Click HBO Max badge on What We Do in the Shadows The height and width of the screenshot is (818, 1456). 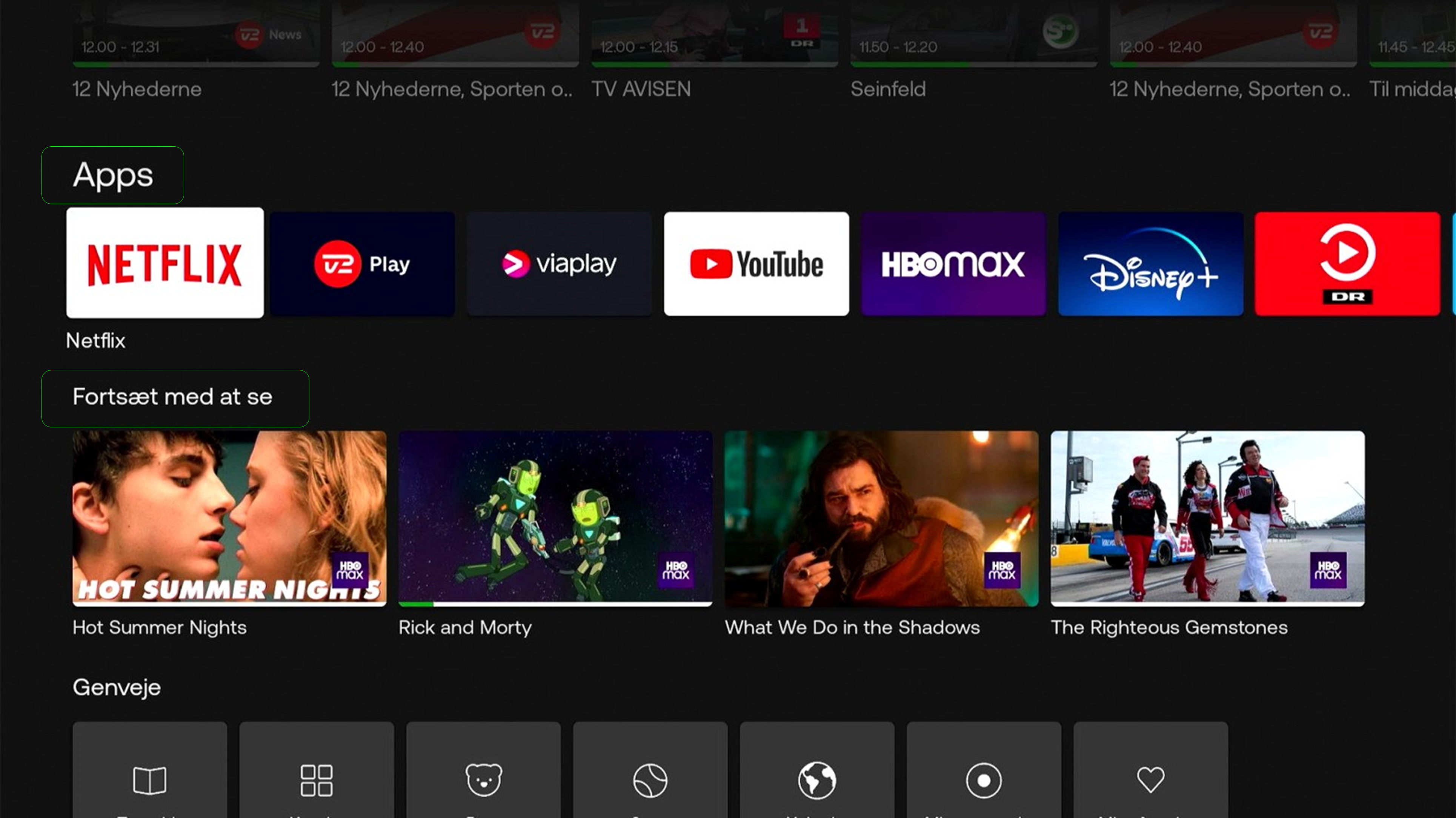tap(1002, 570)
